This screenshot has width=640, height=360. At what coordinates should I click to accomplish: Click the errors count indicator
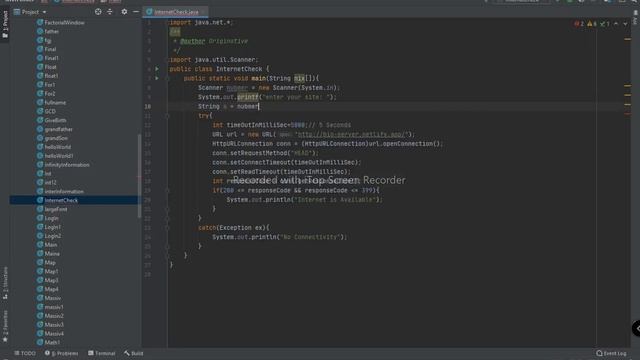point(579,24)
